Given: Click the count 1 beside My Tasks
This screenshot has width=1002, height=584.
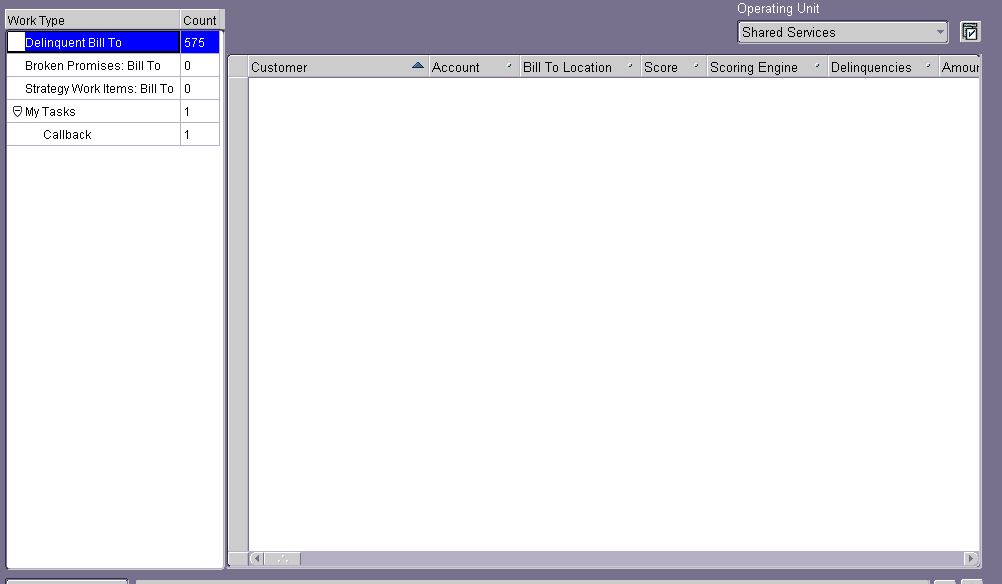Looking at the screenshot, I should coord(200,112).
